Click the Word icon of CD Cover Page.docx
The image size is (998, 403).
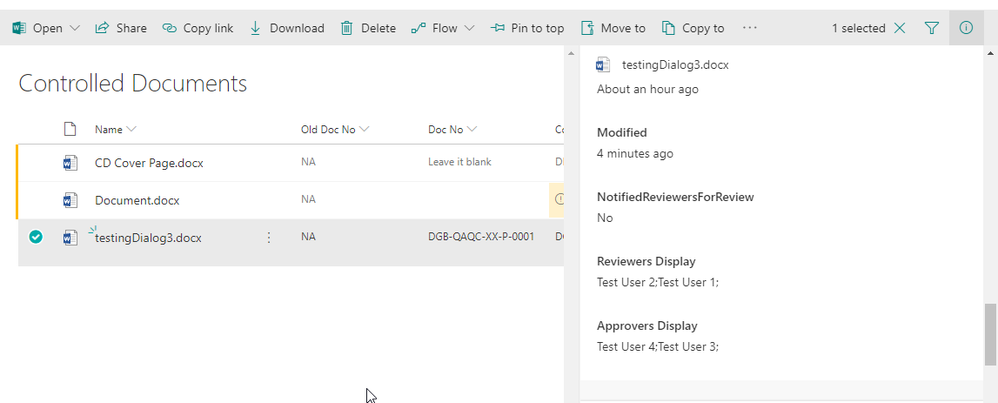coord(70,163)
